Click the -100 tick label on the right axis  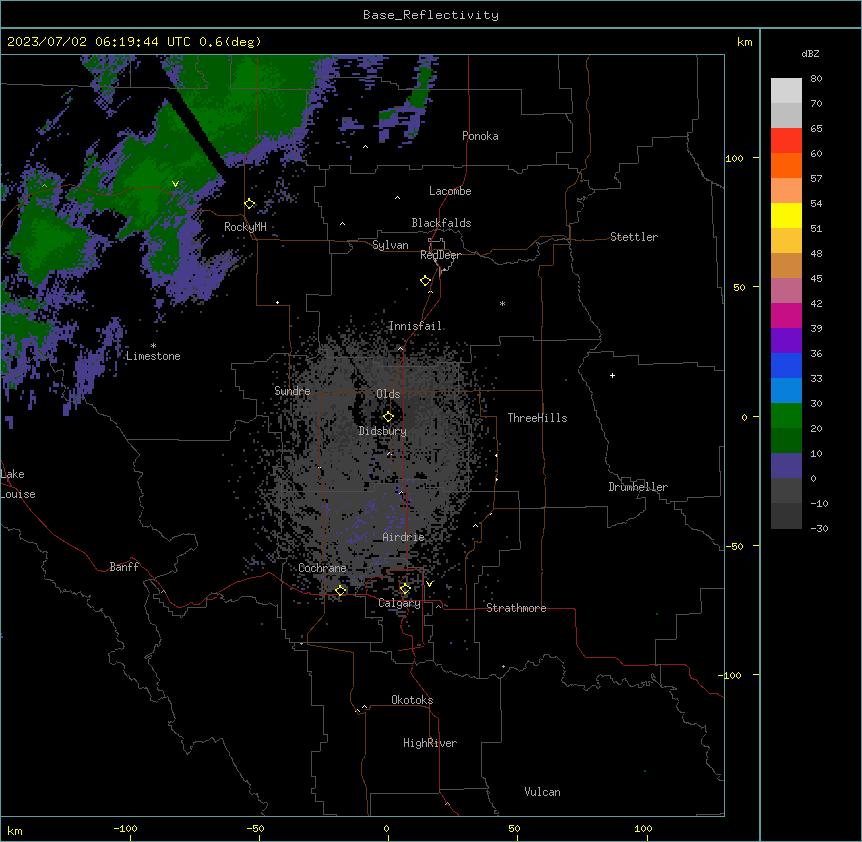[731, 675]
